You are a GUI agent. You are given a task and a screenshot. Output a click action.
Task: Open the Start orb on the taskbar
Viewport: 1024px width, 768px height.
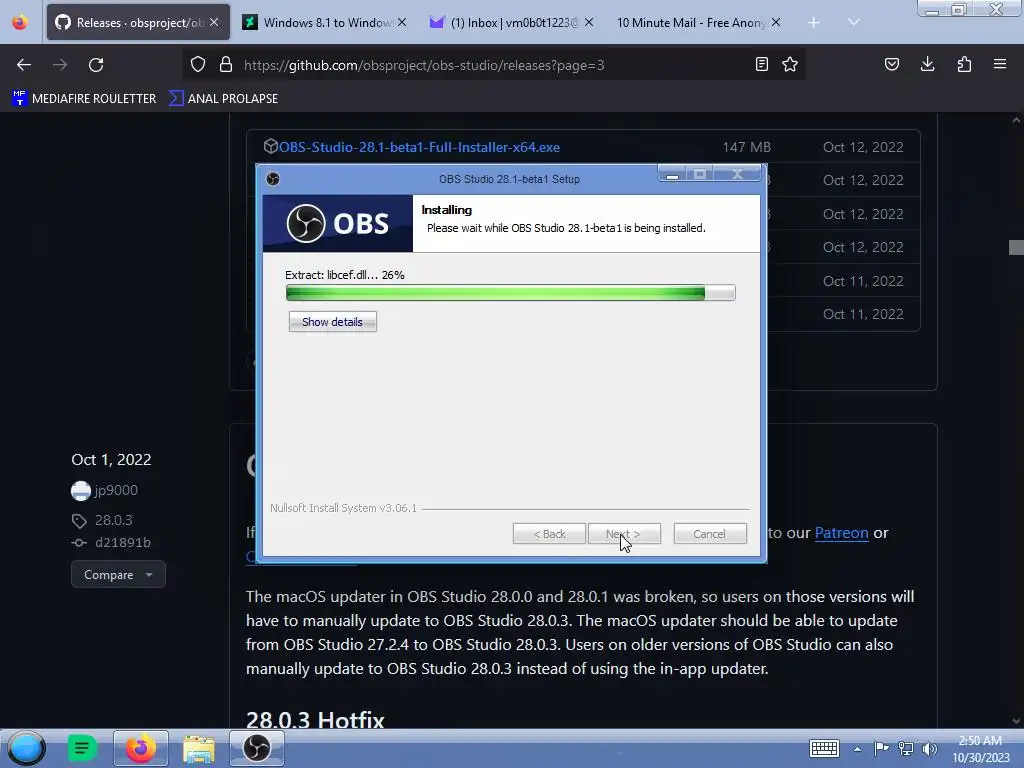point(26,748)
